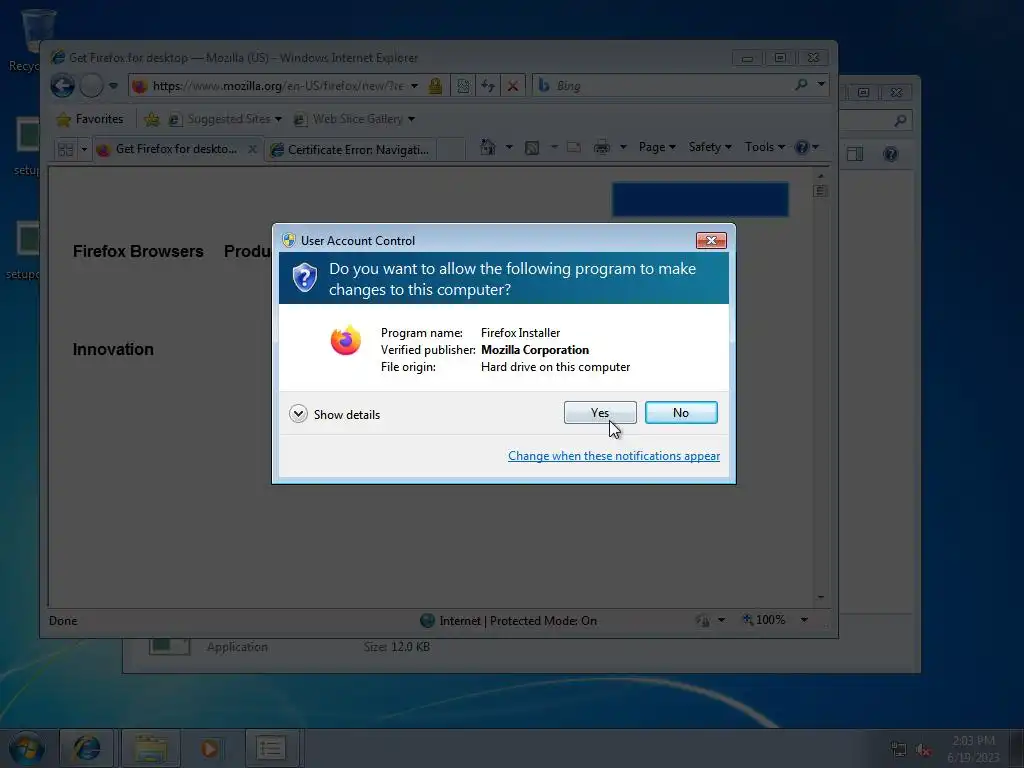Open Change when these notifications appear link

613,456
